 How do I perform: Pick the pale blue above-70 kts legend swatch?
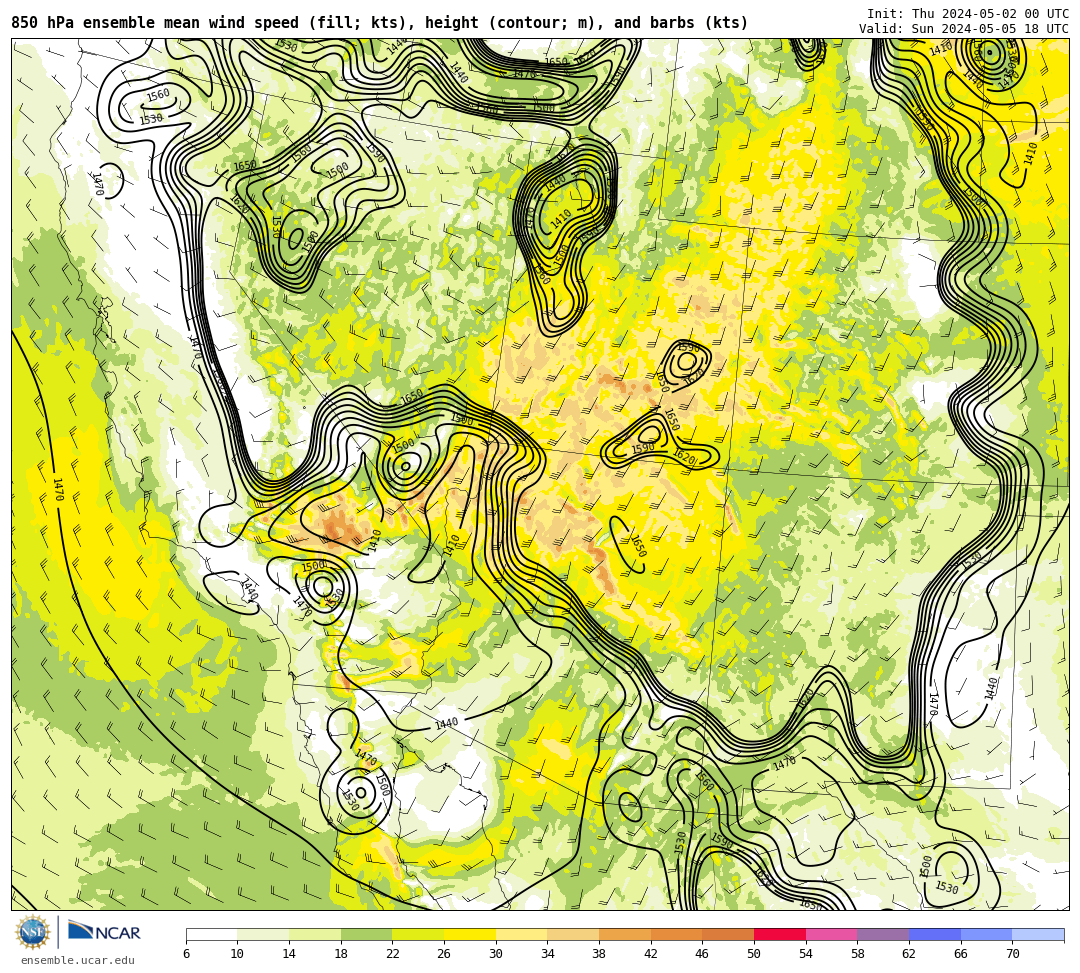point(1038,934)
